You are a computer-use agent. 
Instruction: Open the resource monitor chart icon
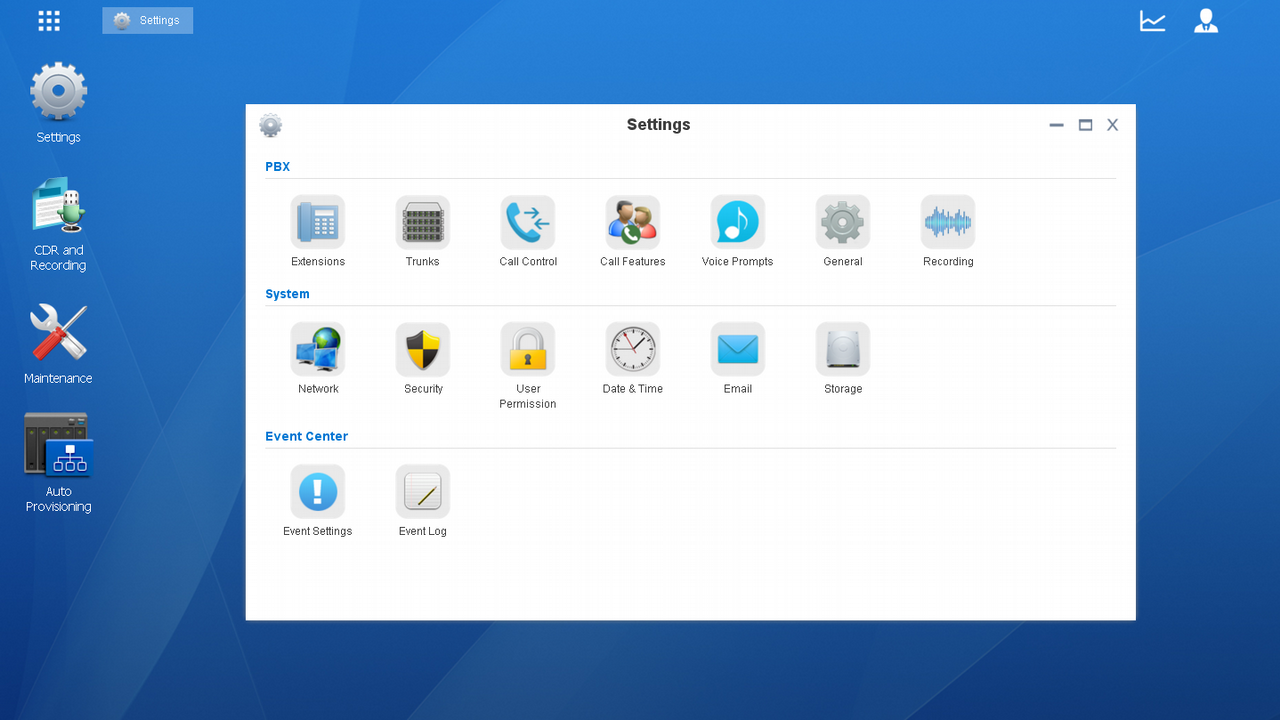point(1153,21)
